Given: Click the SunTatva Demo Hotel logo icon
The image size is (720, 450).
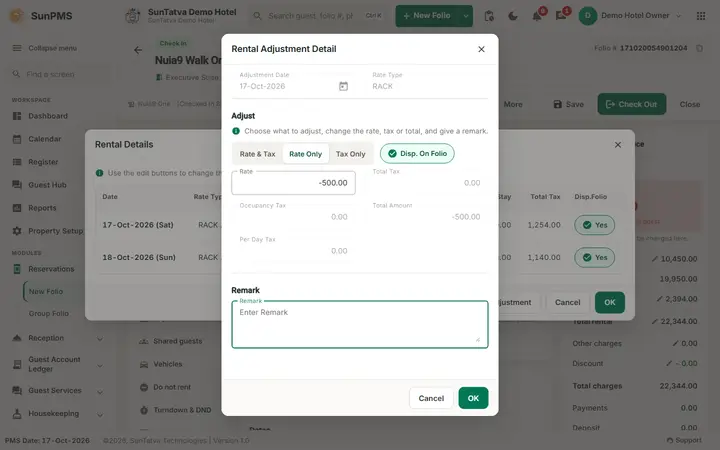Looking at the screenshot, I should click(132, 16).
